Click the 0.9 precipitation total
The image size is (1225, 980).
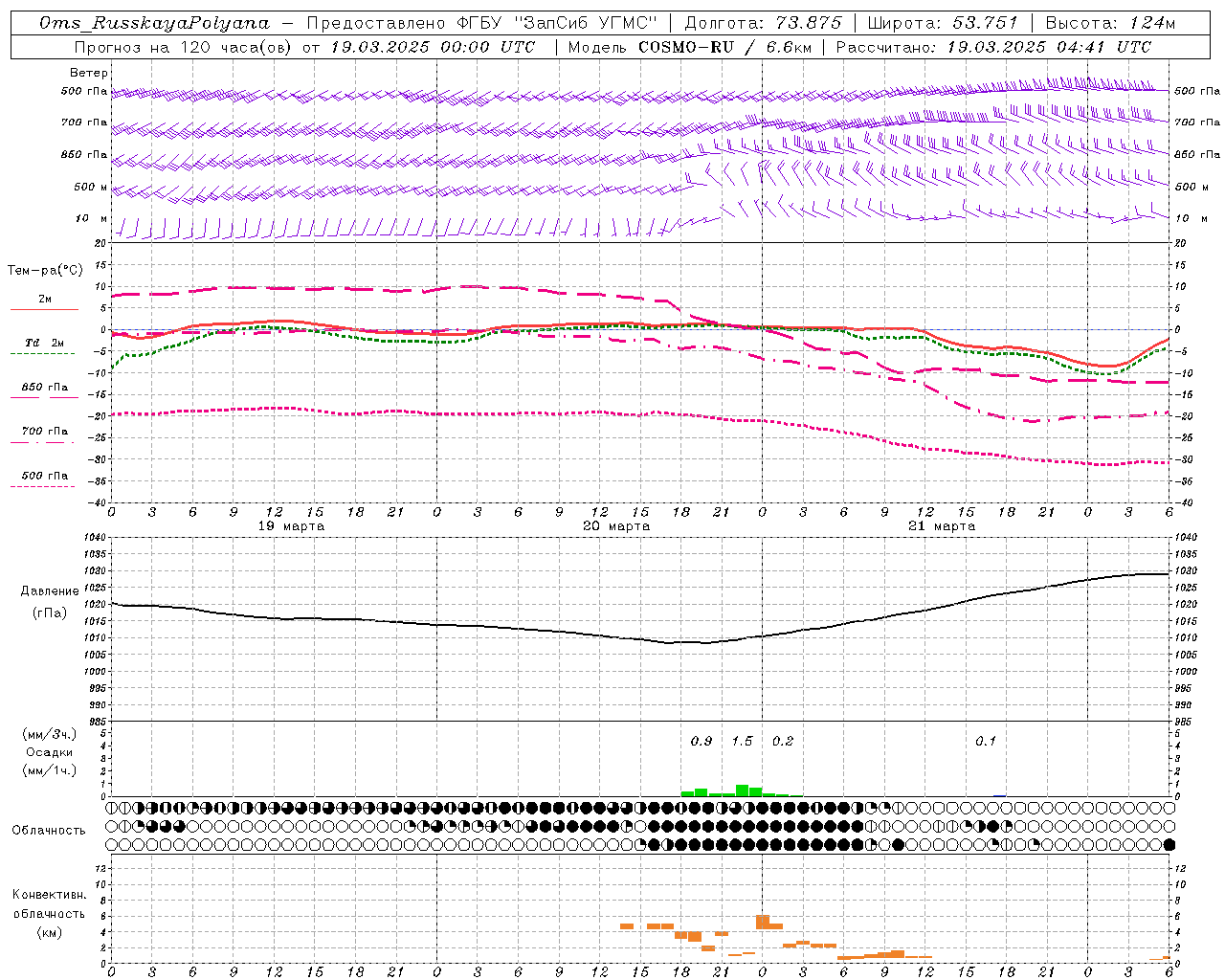702,742
